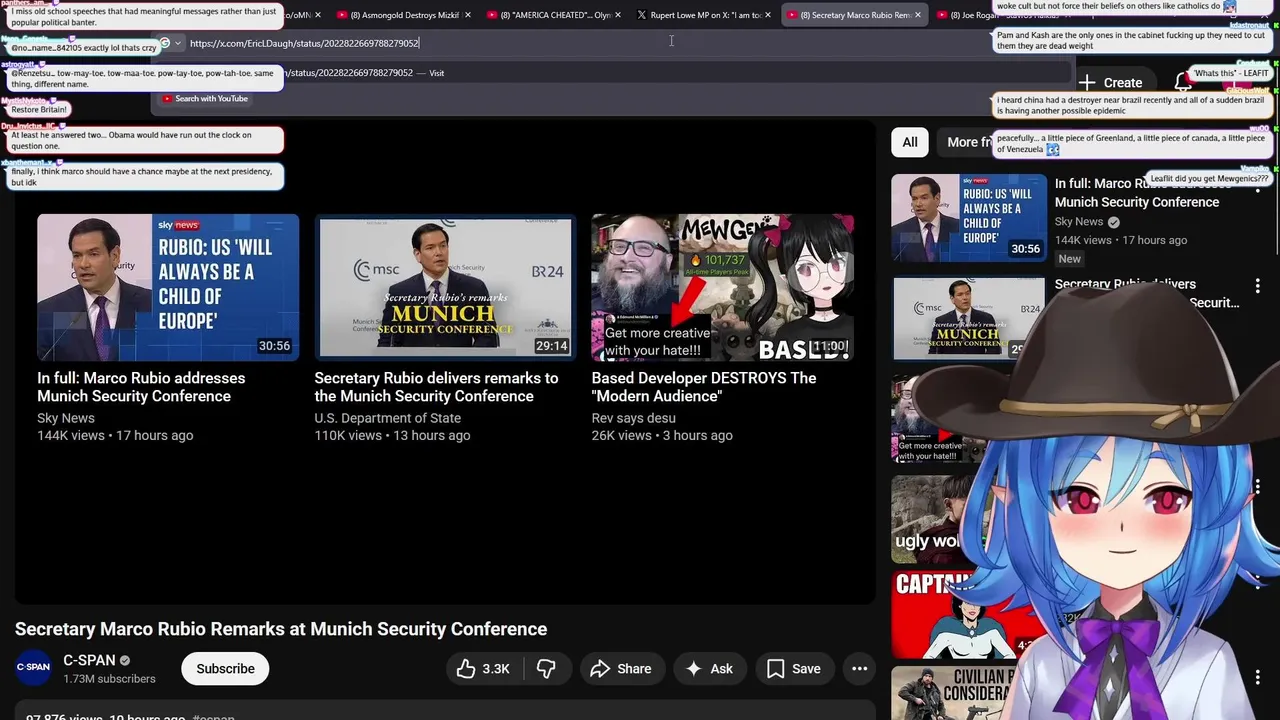This screenshot has width=1280, height=720.
Task: Click the New badge under the Sky News sidebar video
Action: (1070, 259)
